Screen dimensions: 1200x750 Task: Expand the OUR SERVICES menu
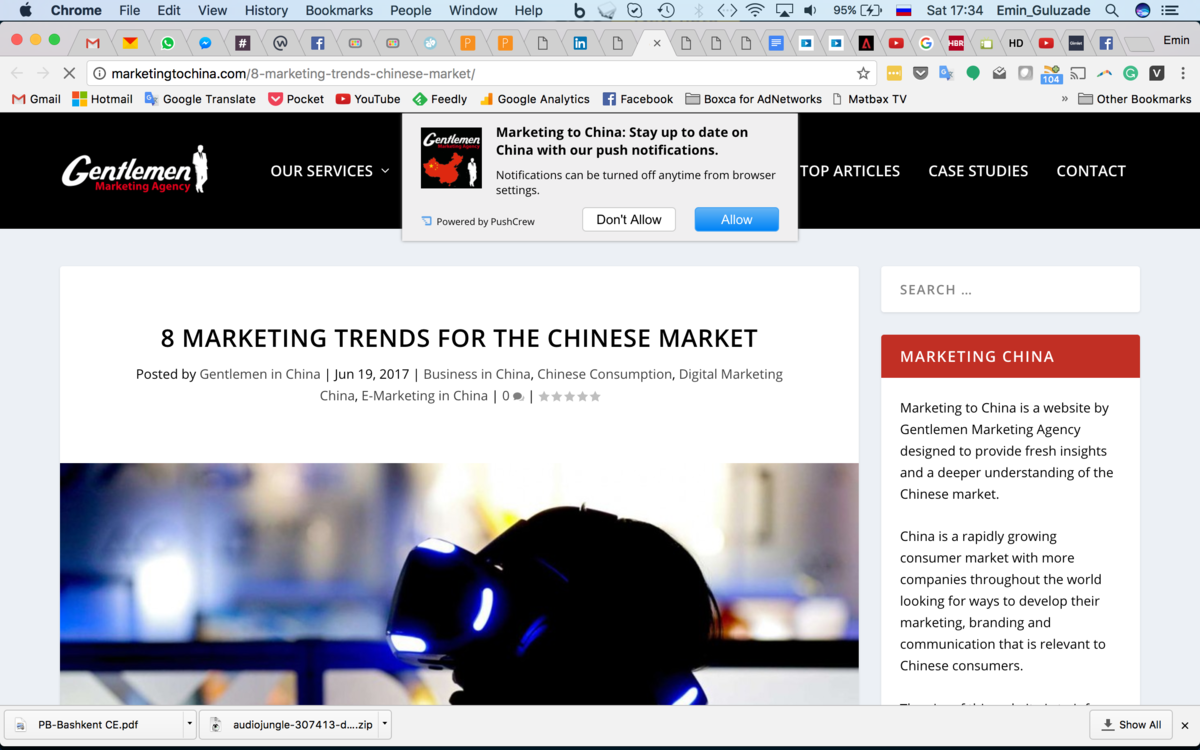(330, 171)
